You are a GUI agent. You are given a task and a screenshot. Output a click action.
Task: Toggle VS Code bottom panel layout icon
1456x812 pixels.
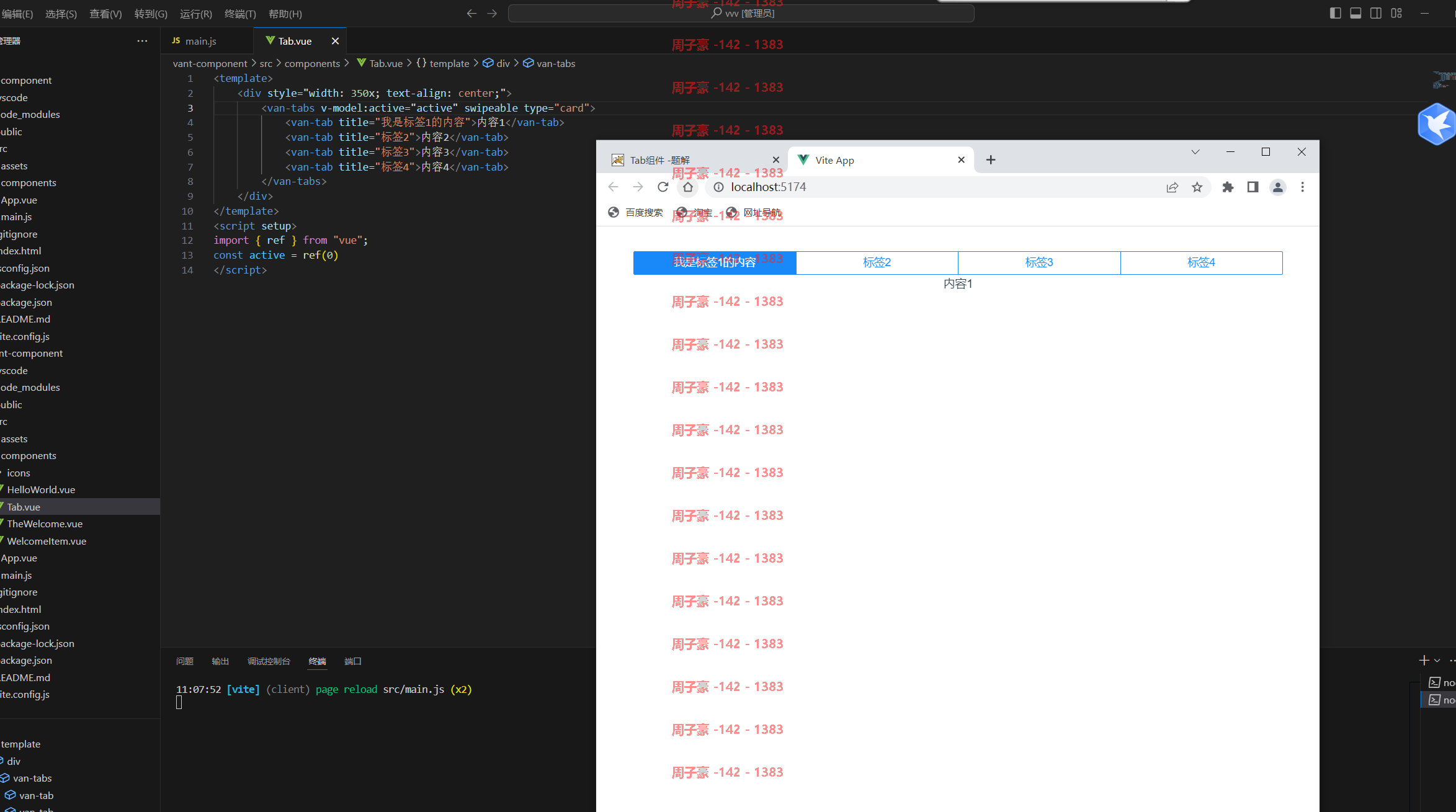(1356, 13)
